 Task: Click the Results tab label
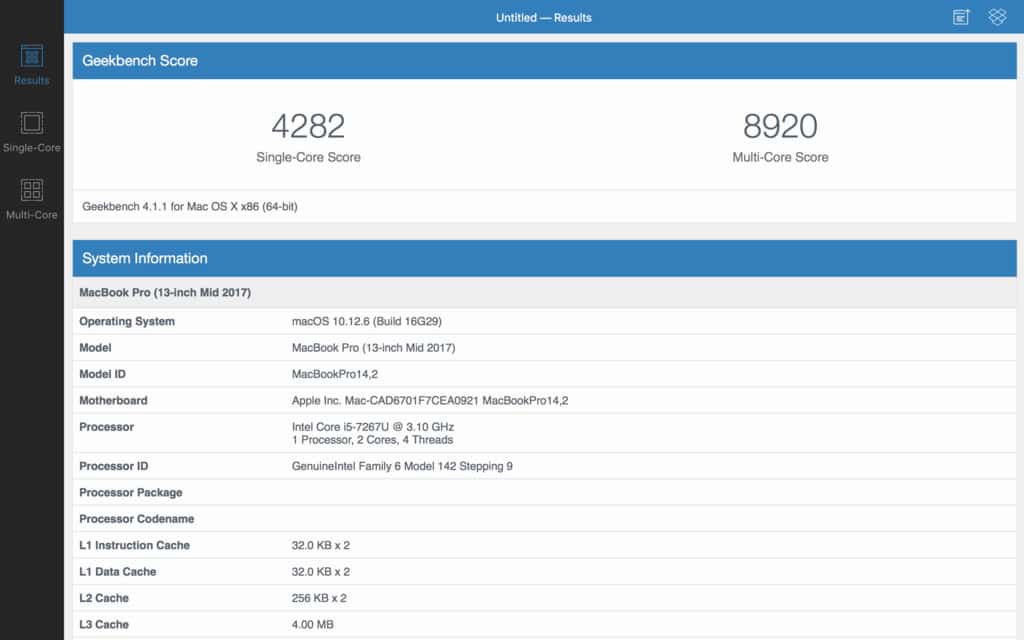(x=31, y=80)
